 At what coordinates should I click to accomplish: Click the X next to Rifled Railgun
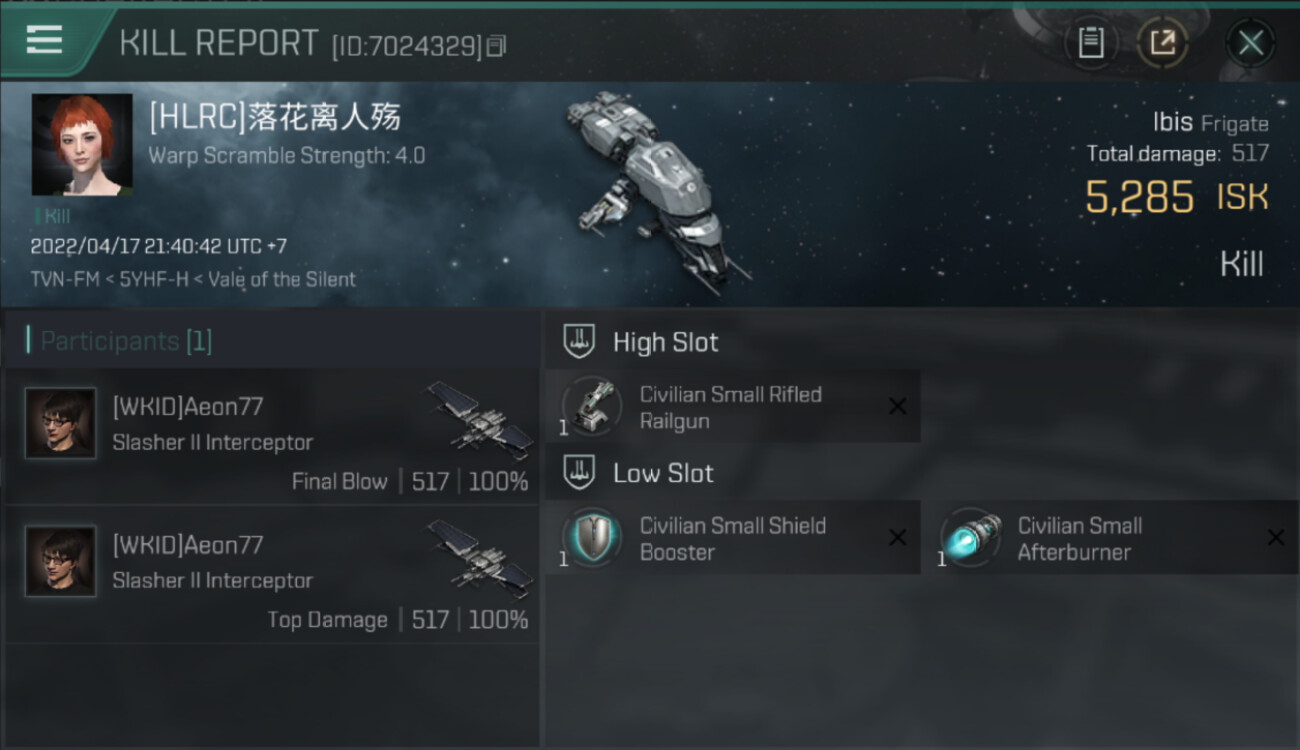897,406
